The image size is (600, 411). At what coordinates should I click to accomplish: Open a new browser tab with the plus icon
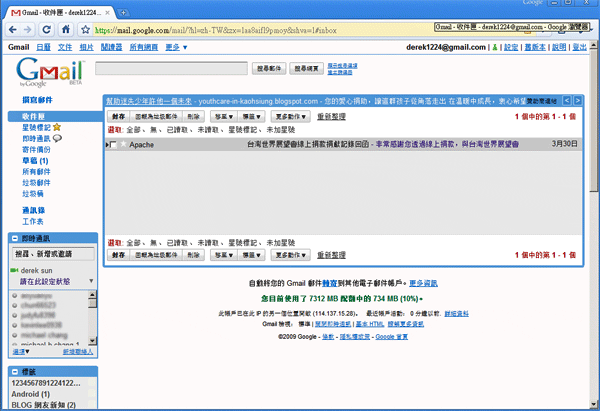point(123,13)
